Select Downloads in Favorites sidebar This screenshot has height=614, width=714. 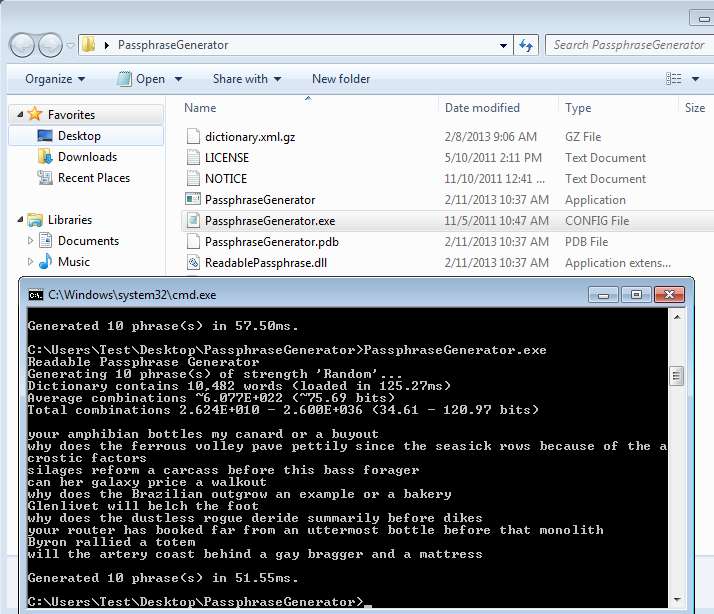[87, 157]
